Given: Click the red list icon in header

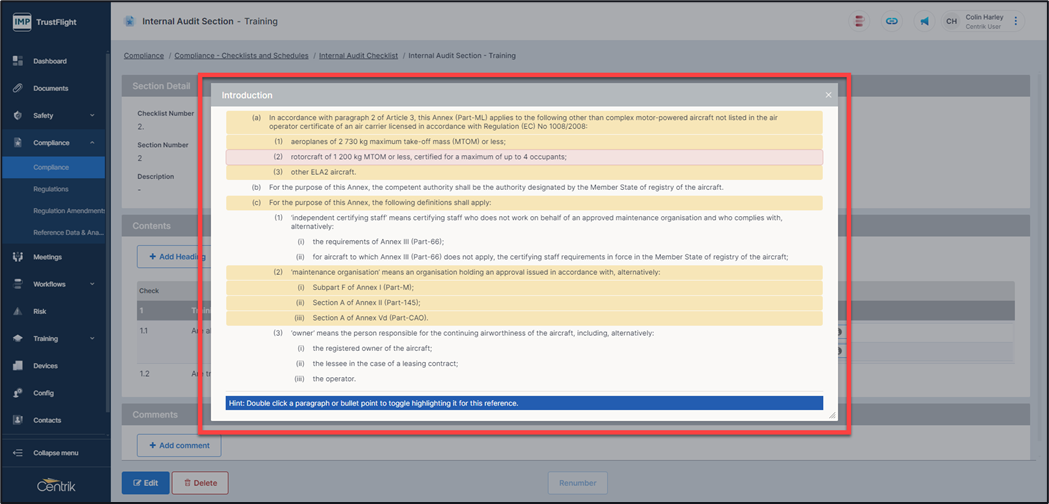Looking at the screenshot, I should [x=858, y=21].
